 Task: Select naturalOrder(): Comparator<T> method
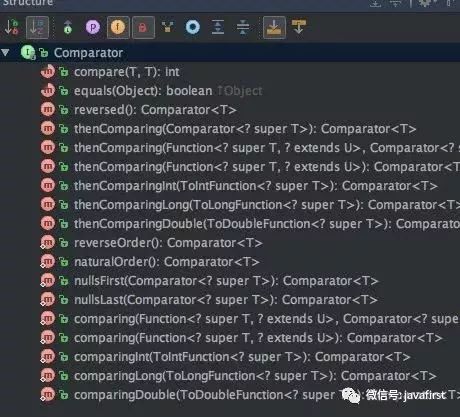point(167,262)
